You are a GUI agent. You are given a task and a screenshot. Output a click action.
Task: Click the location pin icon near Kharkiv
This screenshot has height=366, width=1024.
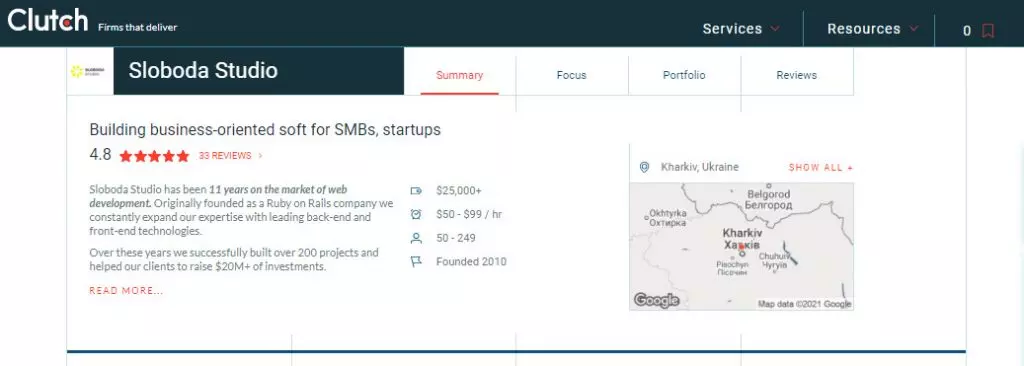pyautogui.click(x=645, y=167)
